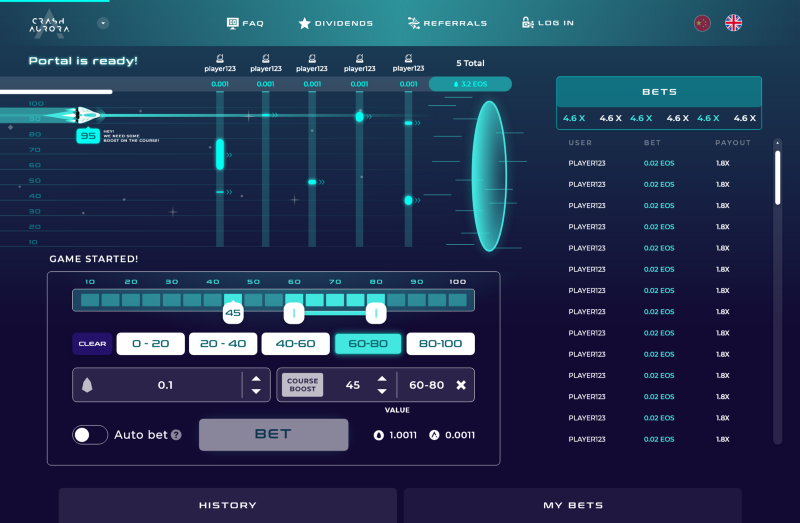Click the third column's bet marker
The width and height of the screenshot is (800, 523).
point(312,182)
